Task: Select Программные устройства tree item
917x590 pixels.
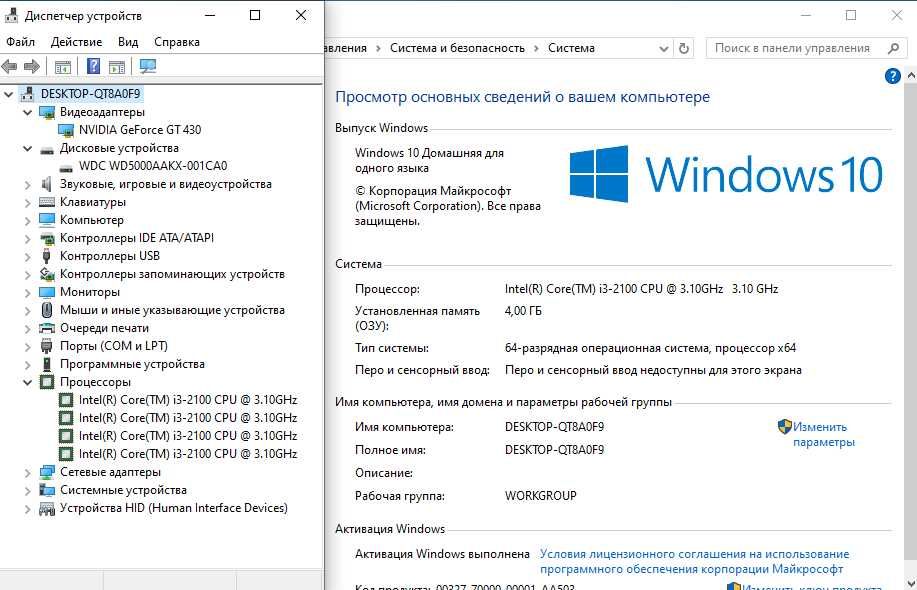Action: 132,364
